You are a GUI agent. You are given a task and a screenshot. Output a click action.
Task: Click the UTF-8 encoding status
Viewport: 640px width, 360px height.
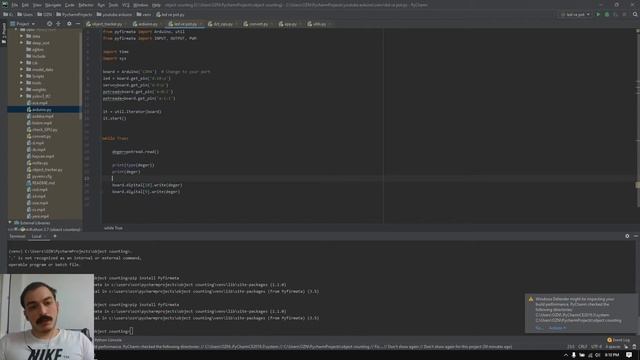coord(596,347)
